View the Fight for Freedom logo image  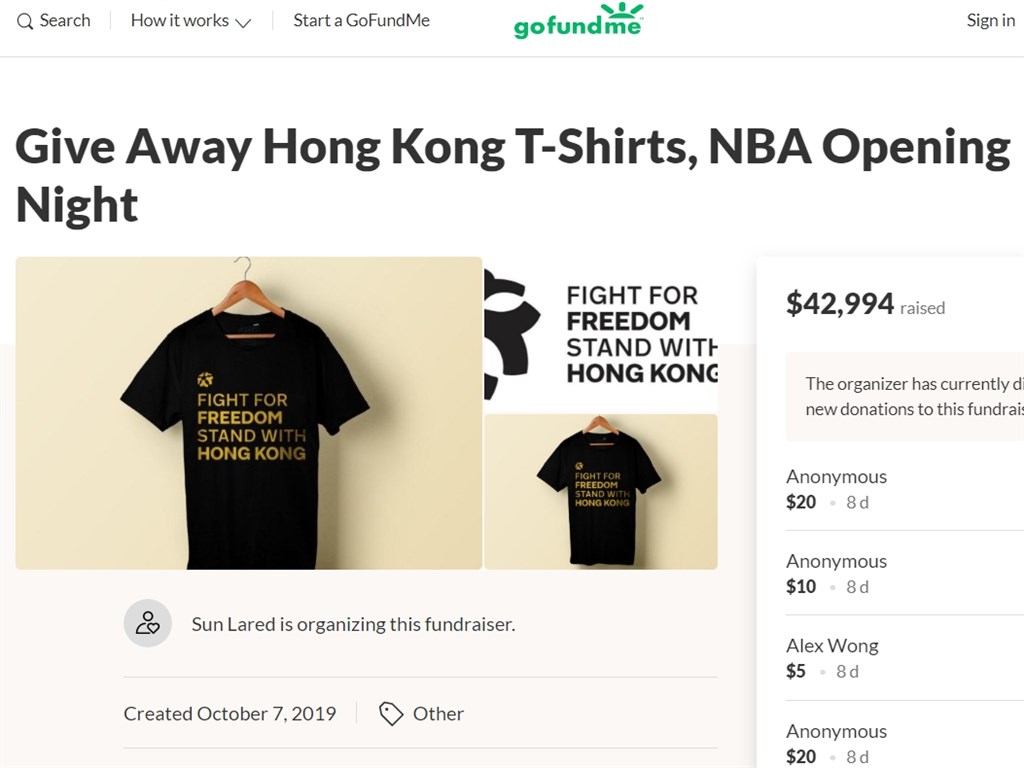[x=601, y=334]
